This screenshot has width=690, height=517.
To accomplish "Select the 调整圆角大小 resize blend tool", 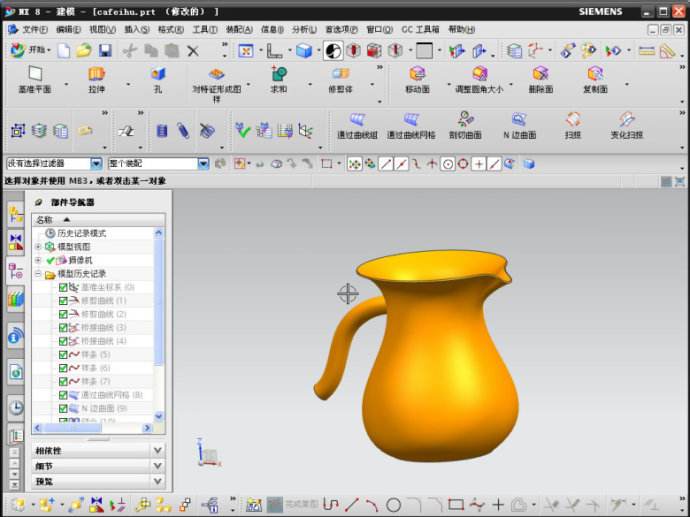I will [479, 79].
